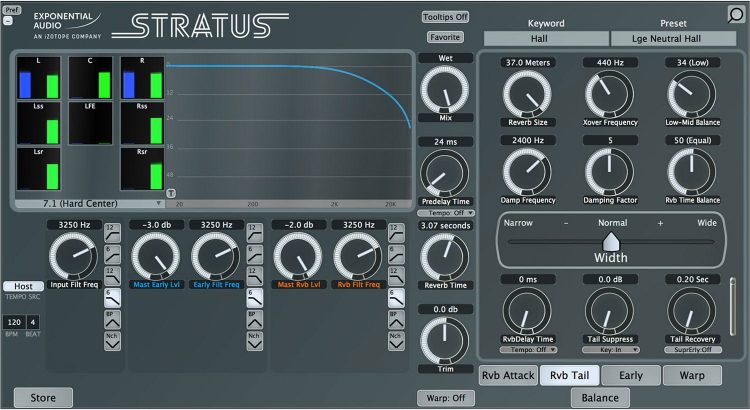Viewport: 750px width, 410px height.
Task: Open Tempo: Off dropdown under Predelay Time
Action: 446,213
